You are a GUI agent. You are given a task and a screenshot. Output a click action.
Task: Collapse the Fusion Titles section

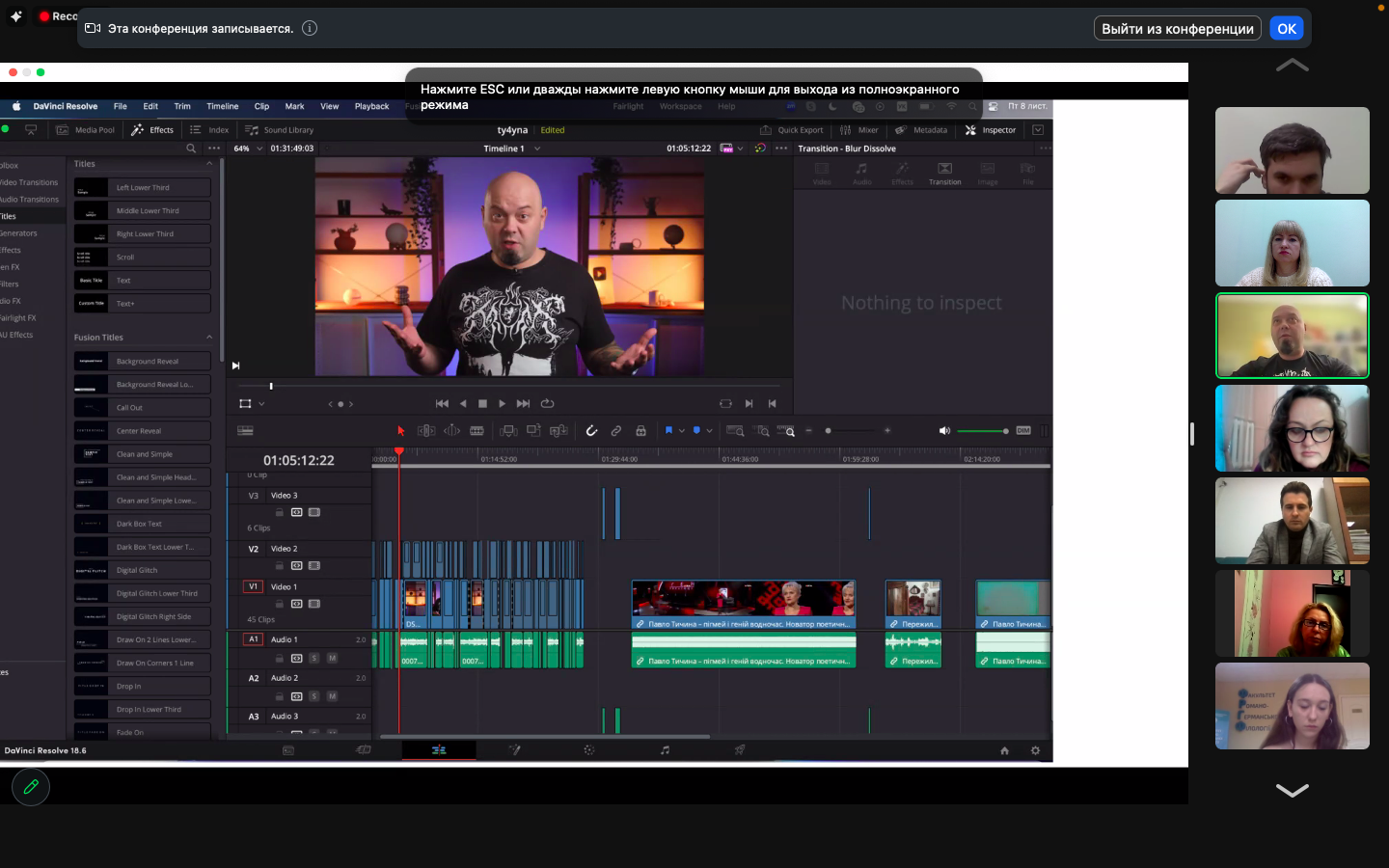(x=209, y=338)
